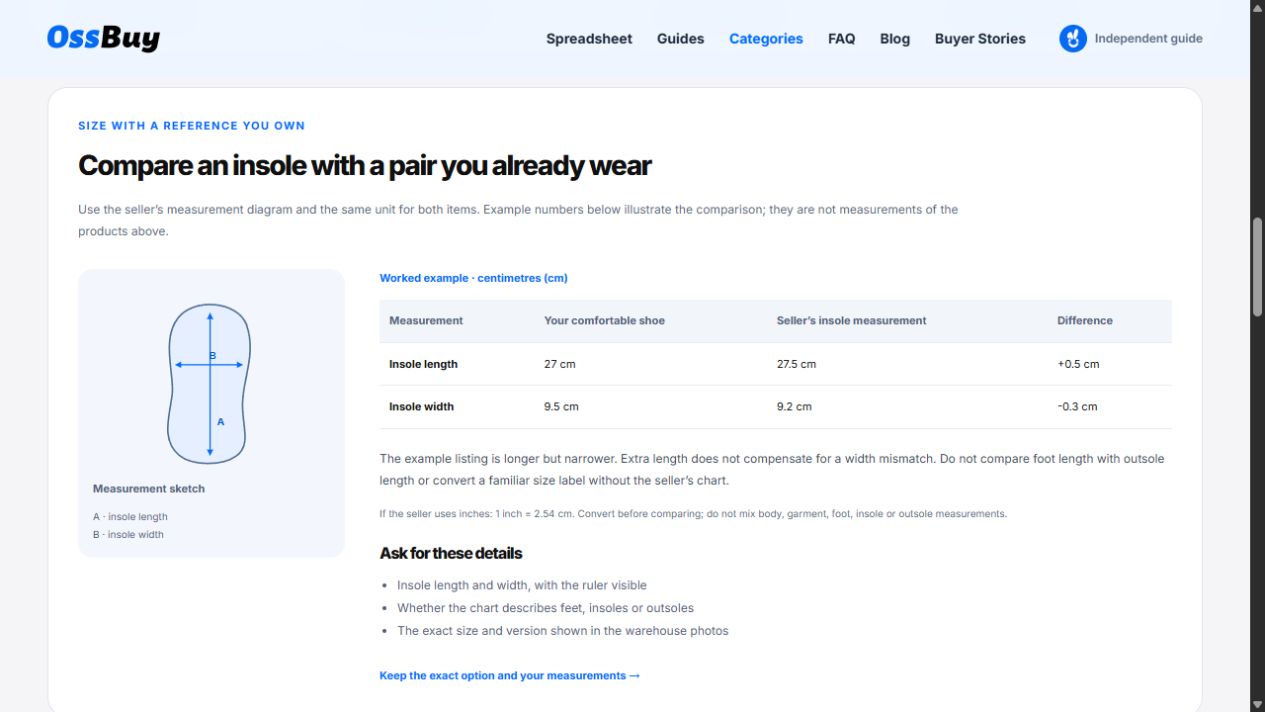1265x712 pixels.
Task: Click the scrollbar up arrow
Action: pos(1257,8)
